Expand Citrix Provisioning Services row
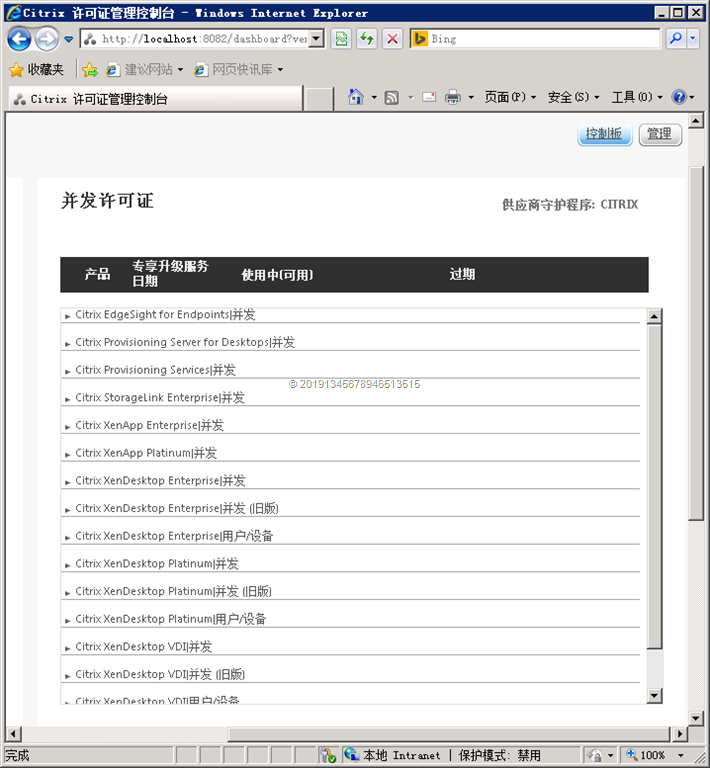Viewport: 710px width, 768px height. [x=67, y=371]
